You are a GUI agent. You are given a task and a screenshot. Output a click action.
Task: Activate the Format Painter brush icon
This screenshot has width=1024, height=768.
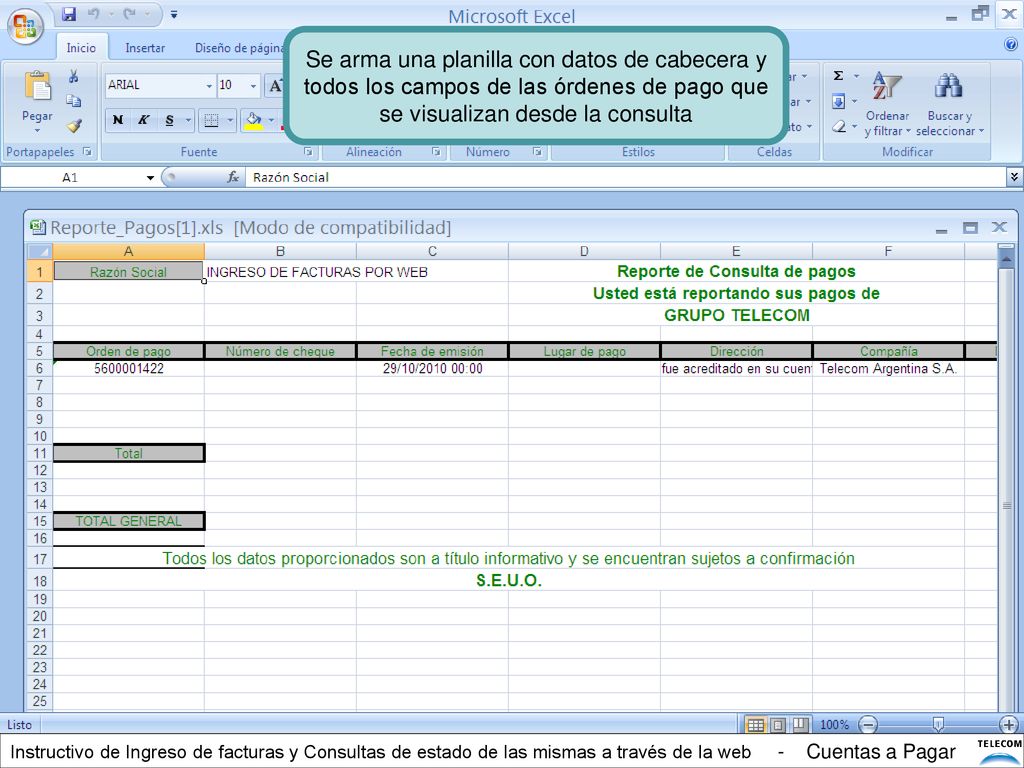coord(74,125)
